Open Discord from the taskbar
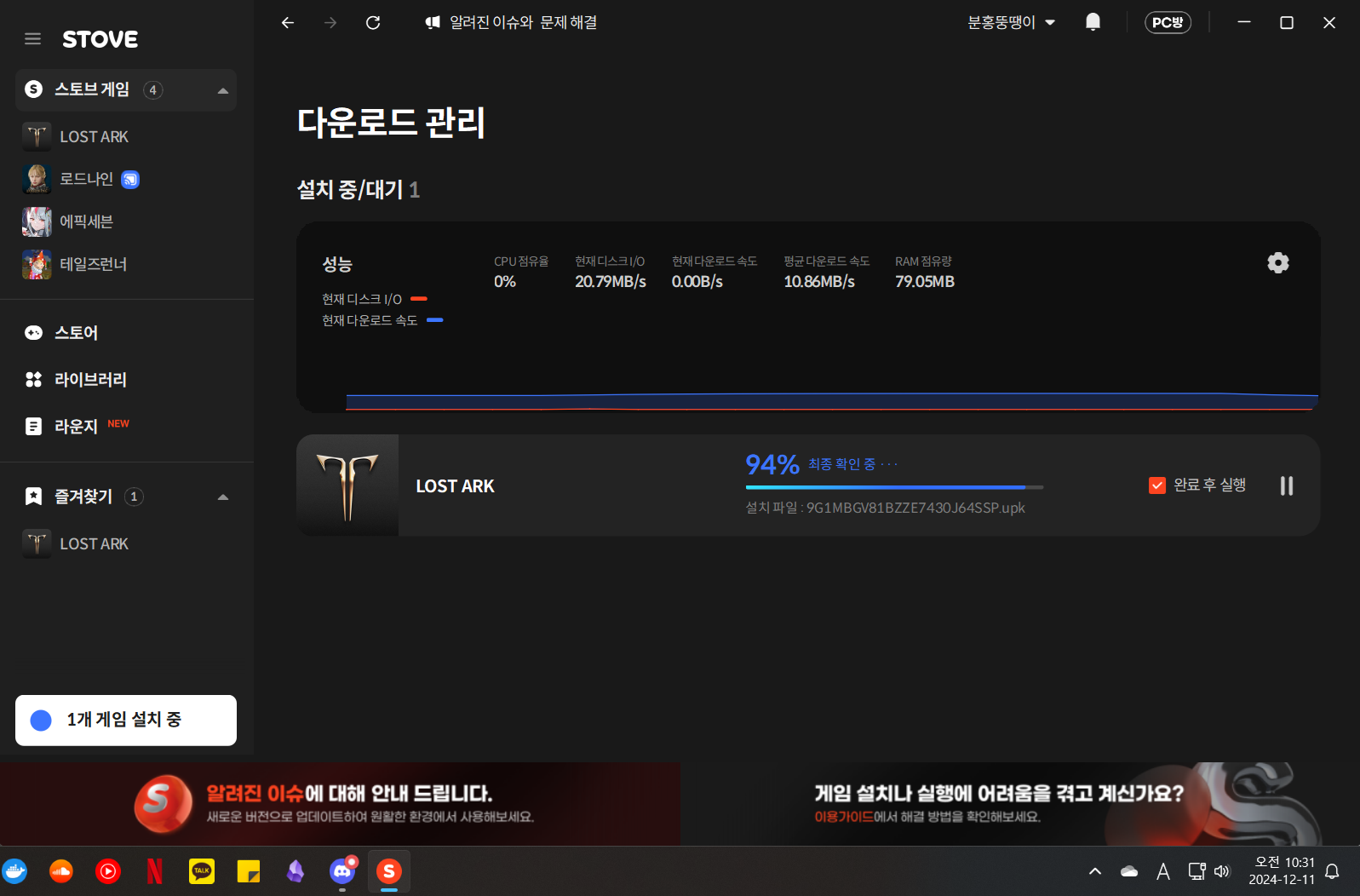This screenshot has width=1360, height=896. [x=342, y=870]
